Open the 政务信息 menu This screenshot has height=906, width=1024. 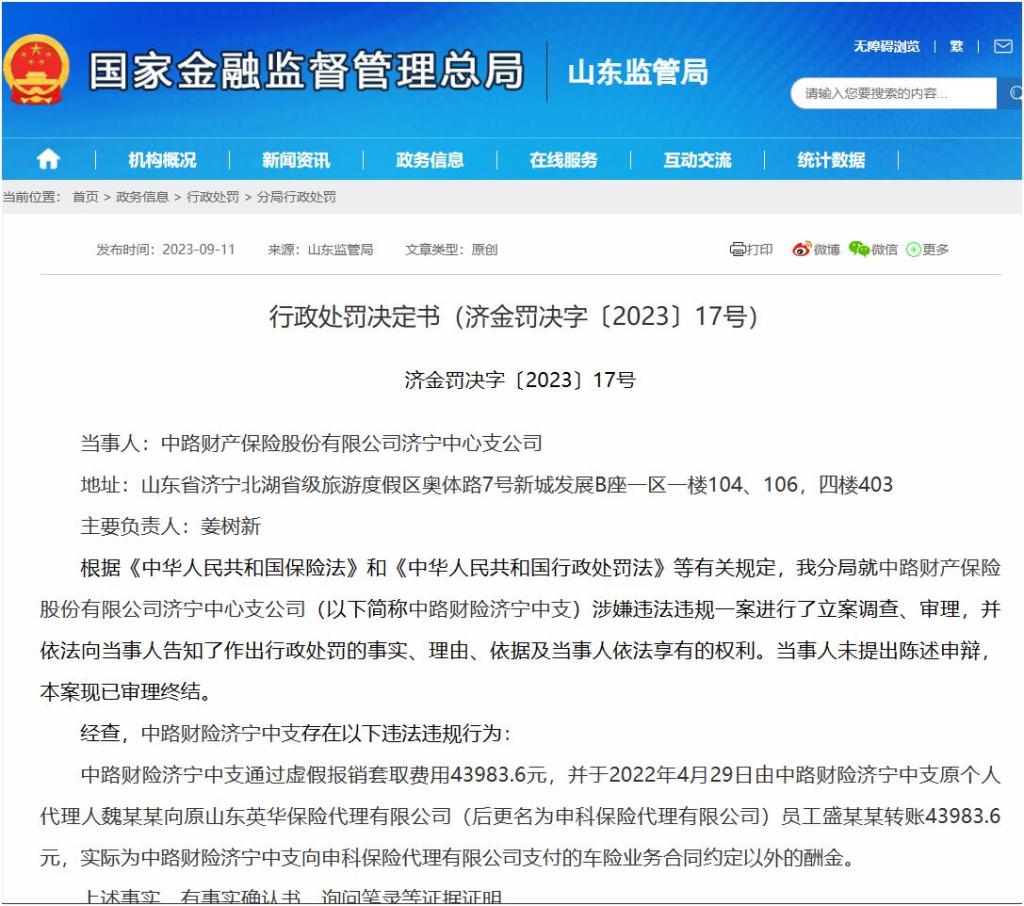click(x=430, y=160)
